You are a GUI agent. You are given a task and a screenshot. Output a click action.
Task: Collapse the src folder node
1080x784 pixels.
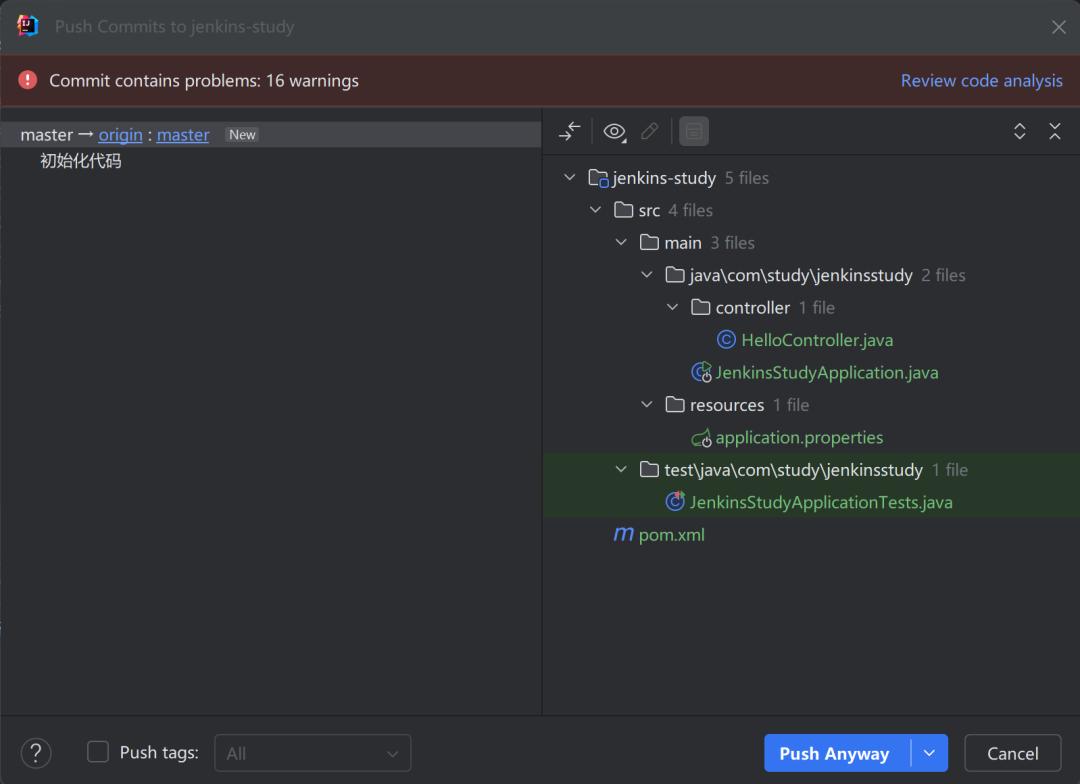[x=596, y=210]
